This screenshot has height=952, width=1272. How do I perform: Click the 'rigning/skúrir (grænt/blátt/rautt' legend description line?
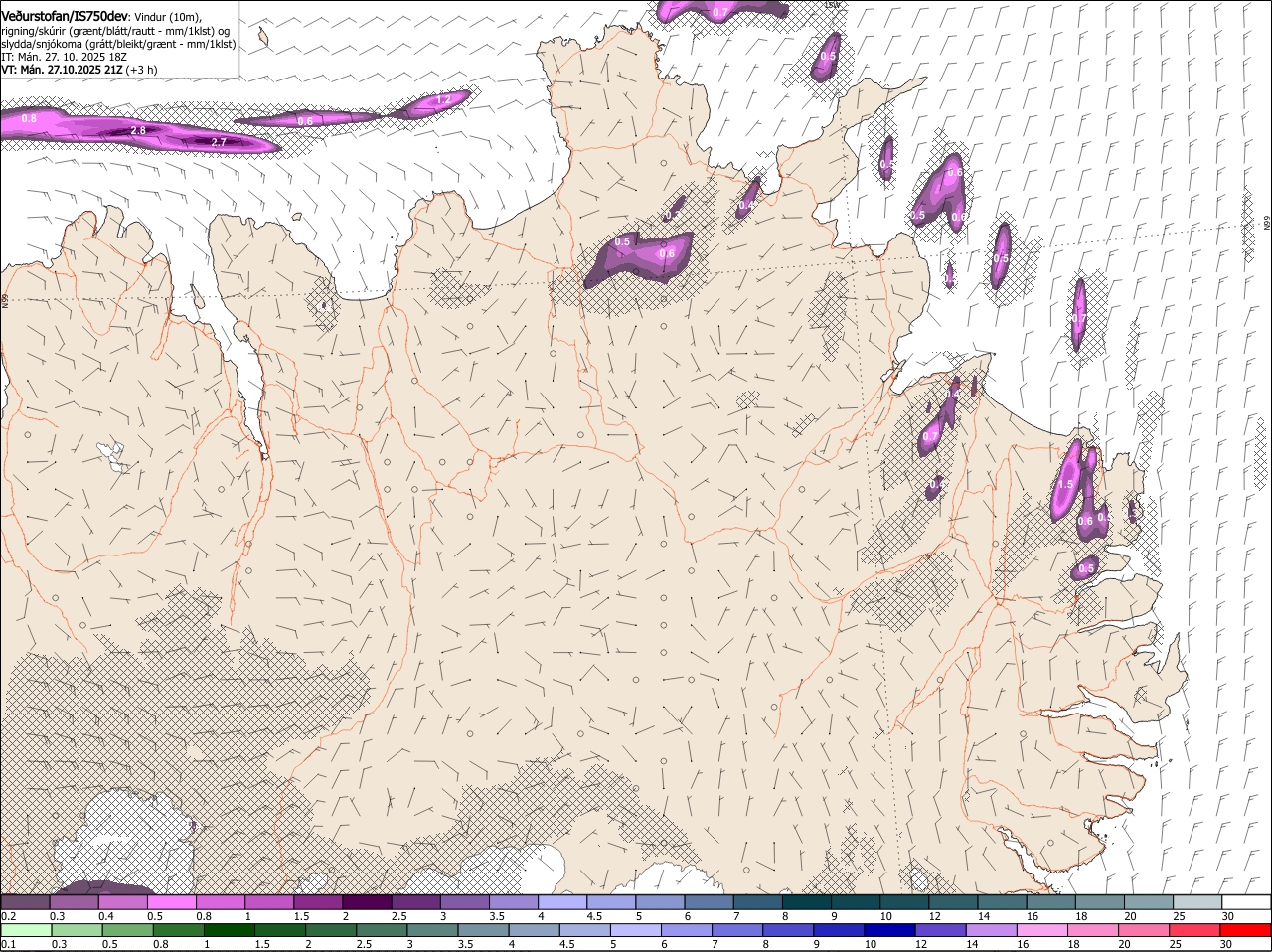coord(115,31)
